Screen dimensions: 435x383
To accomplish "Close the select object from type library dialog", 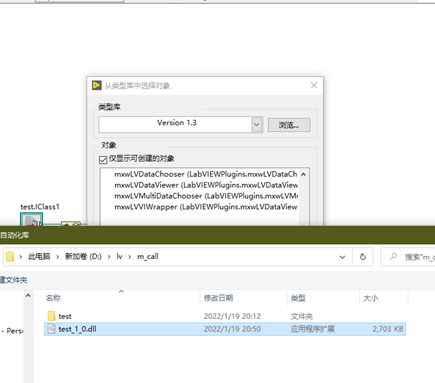I will (314, 85).
